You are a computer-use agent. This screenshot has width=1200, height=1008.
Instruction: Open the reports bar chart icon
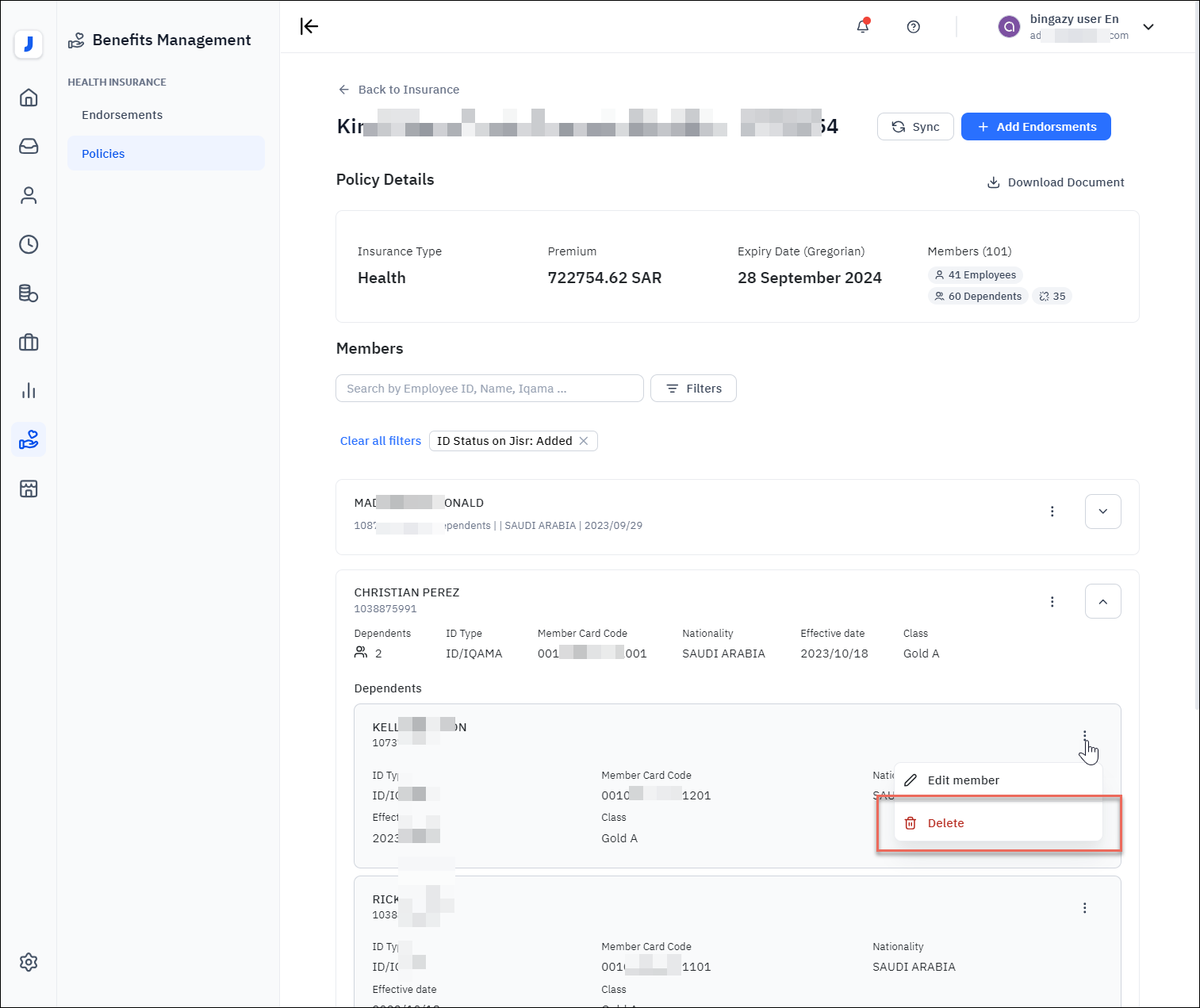click(x=29, y=391)
